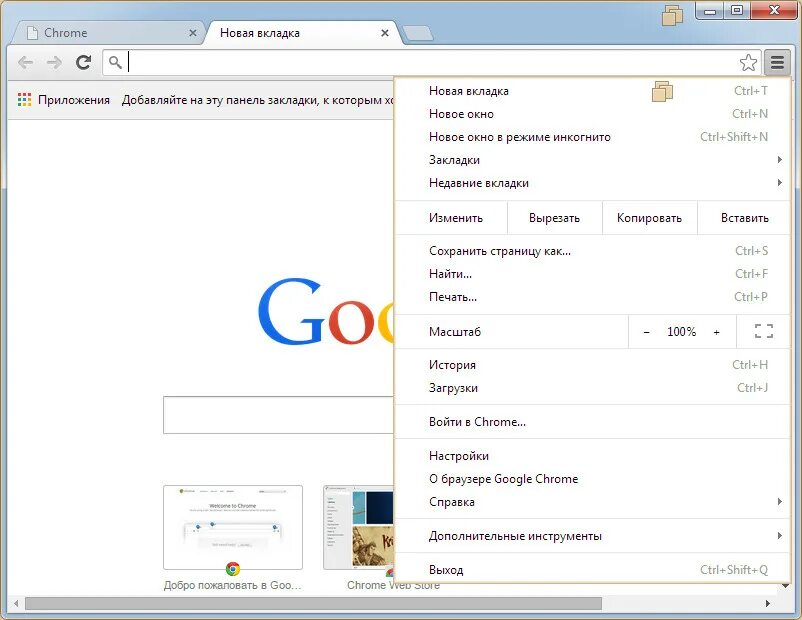Go forward with the right arrow icon
The image size is (802, 620).
pyautogui.click(x=54, y=63)
